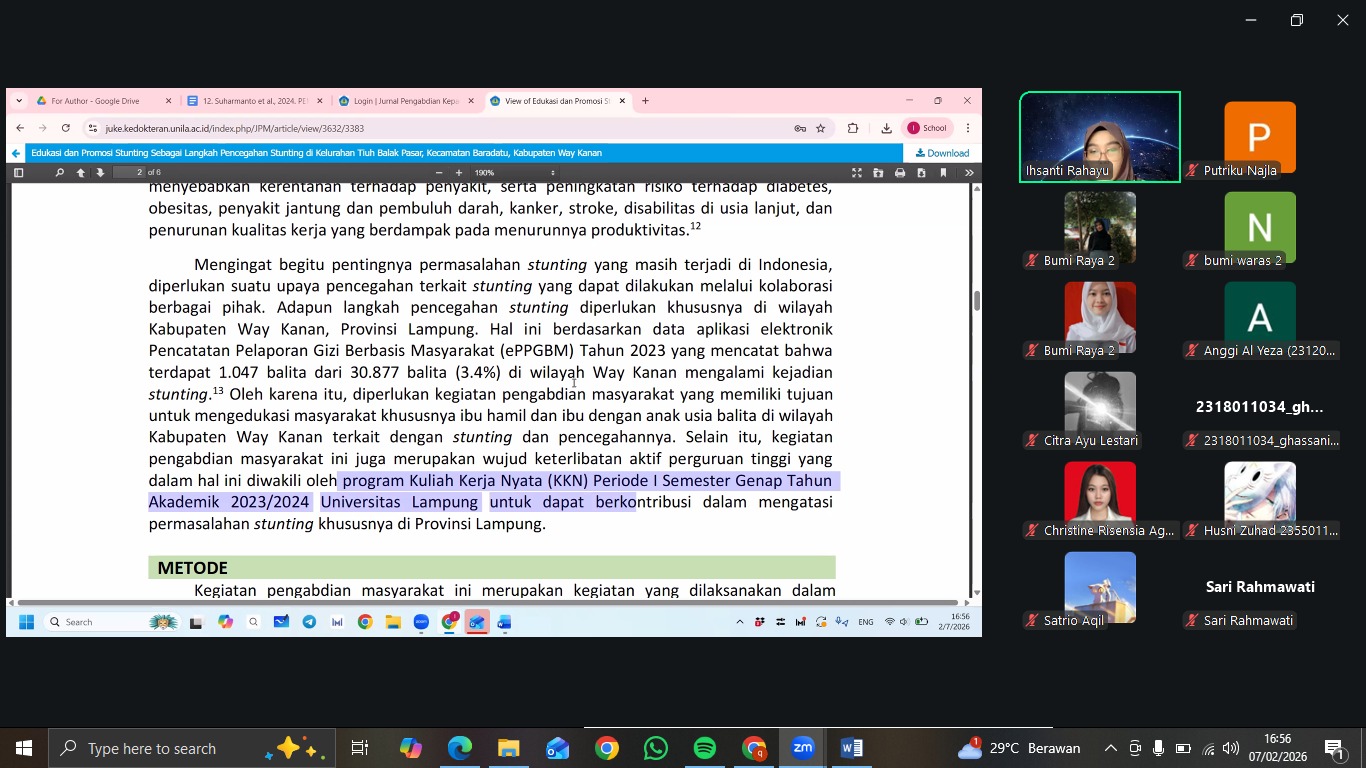Open the find-in-document search tool
Image resolution: width=1366 pixels, height=768 pixels.
59,173
